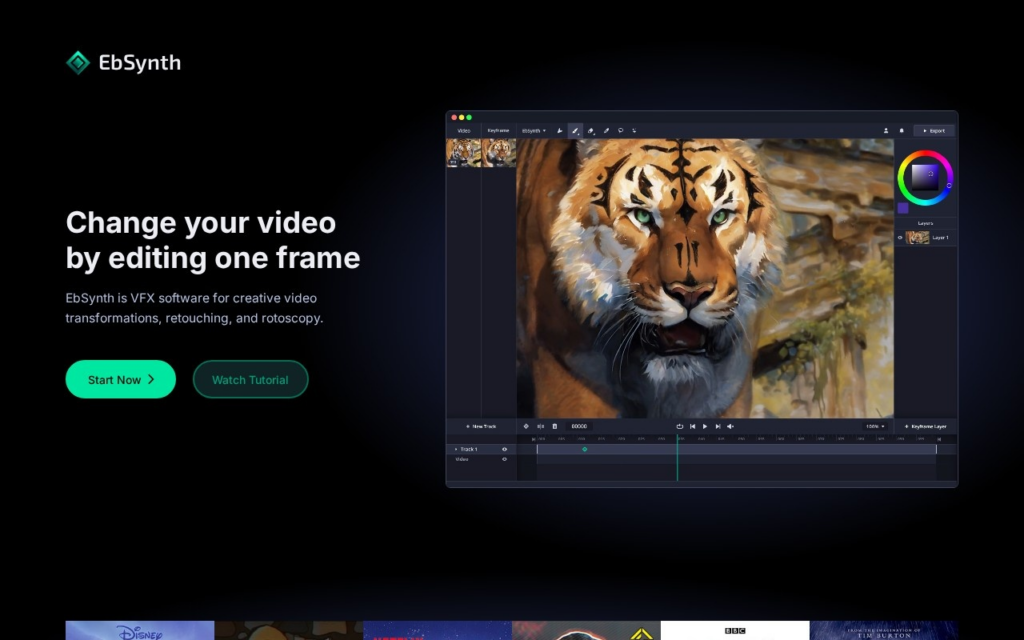Open the user account icon
The height and width of the screenshot is (640, 1024).
point(886,131)
